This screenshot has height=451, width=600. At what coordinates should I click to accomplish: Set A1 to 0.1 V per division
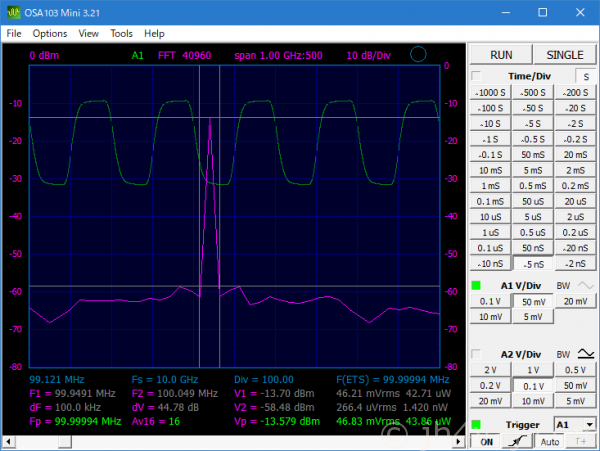(x=491, y=302)
